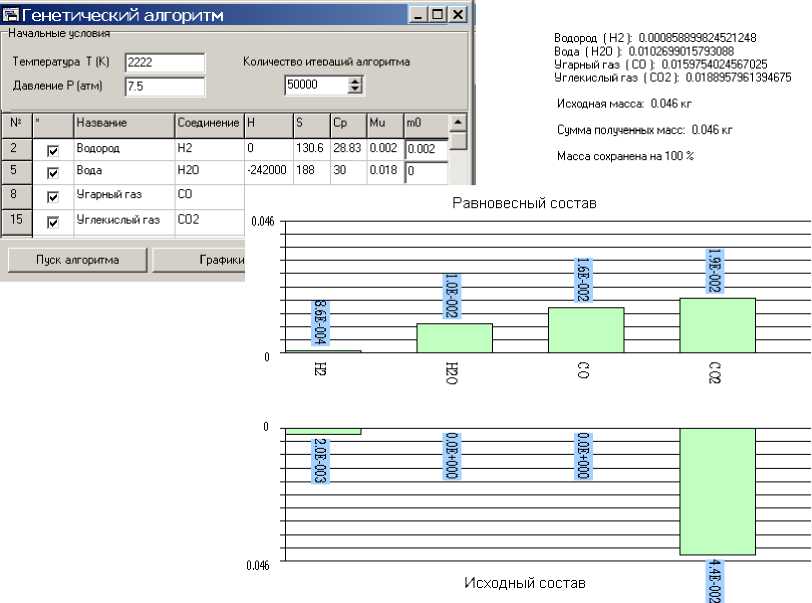
Task: Click the Название column header
Action: point(124,125)
